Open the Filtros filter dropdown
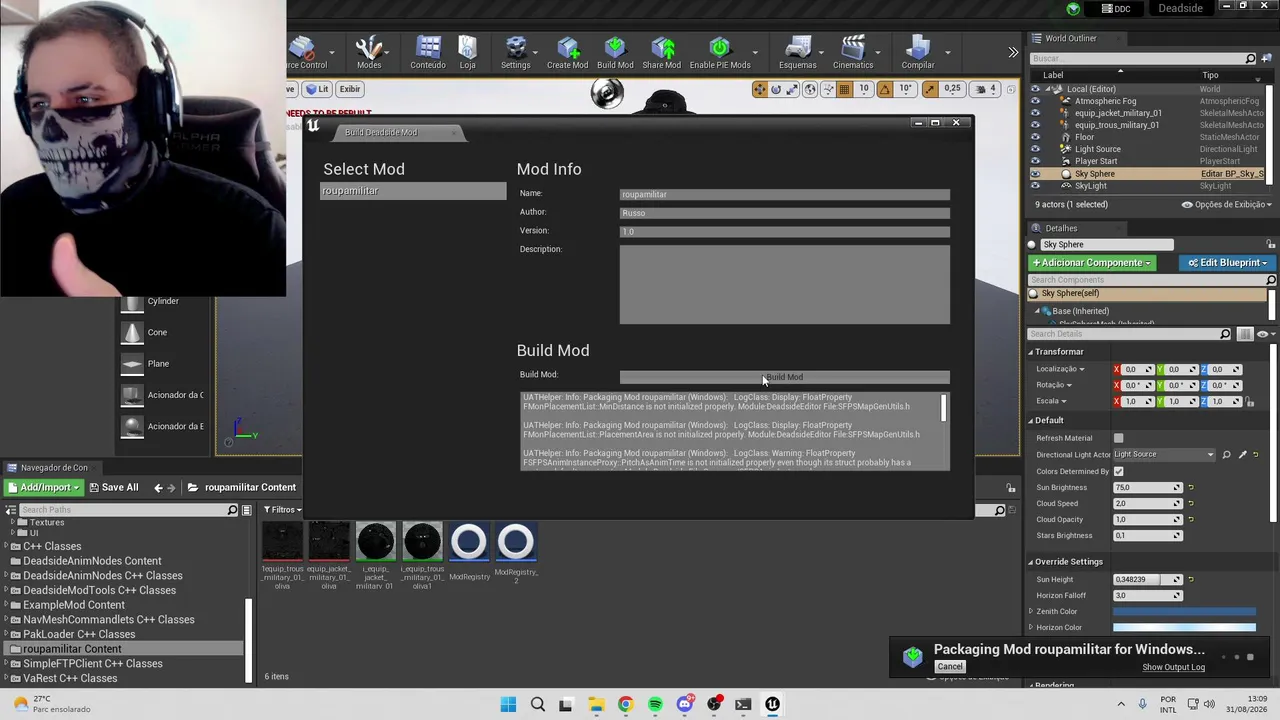This screenshot has width=1280, height=720. click(283, 510)
